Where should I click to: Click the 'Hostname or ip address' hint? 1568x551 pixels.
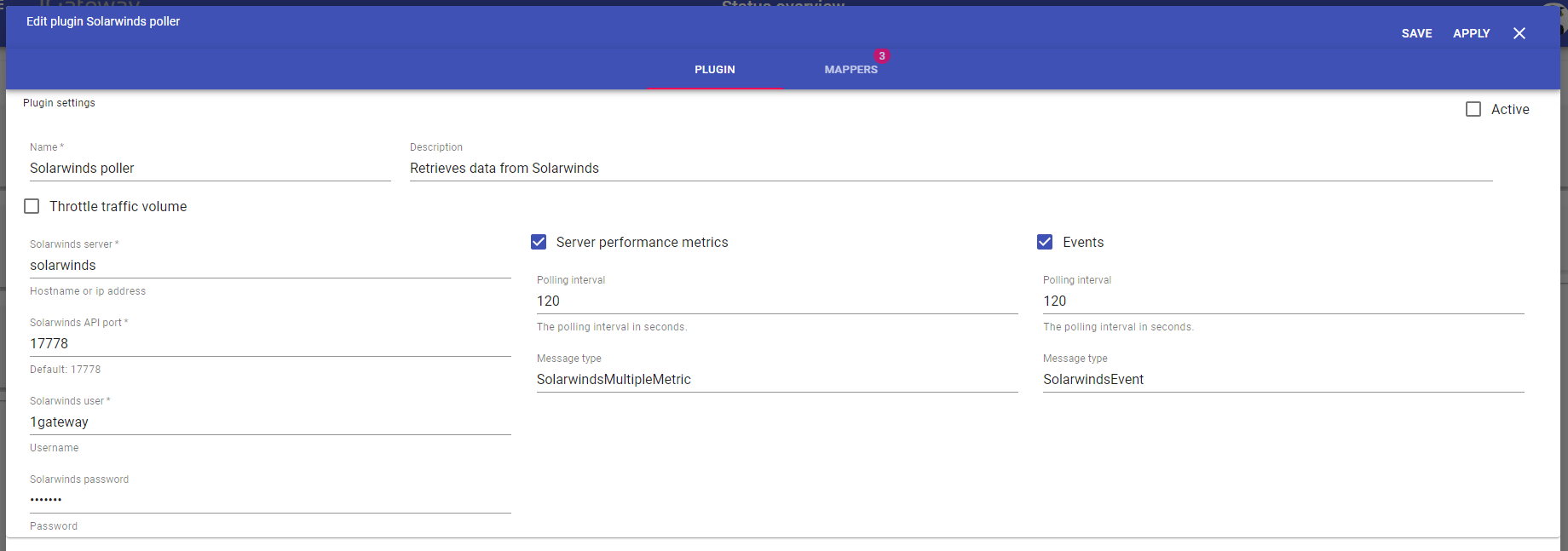88,291
